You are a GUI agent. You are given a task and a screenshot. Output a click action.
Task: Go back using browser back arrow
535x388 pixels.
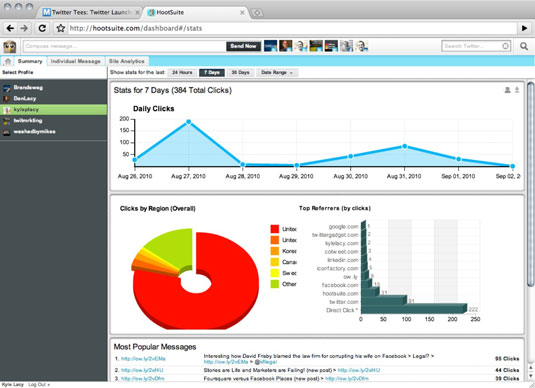pyautogui.click(x=10, y=28)
